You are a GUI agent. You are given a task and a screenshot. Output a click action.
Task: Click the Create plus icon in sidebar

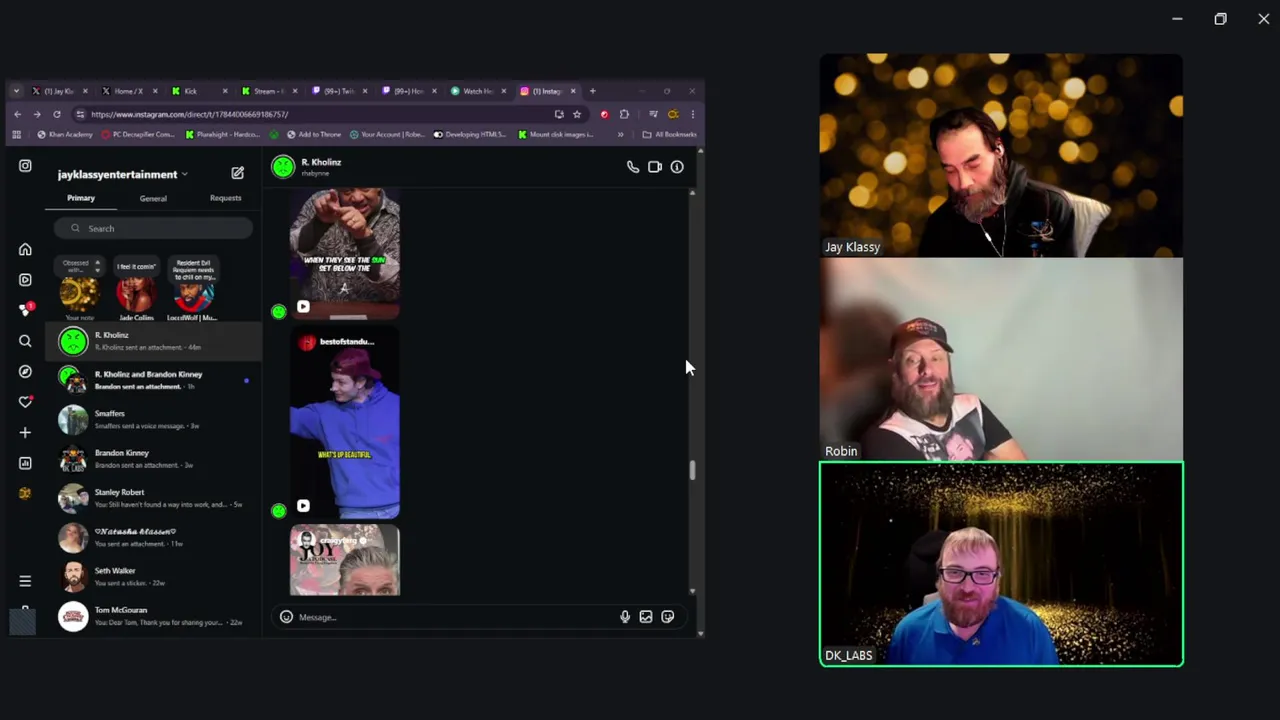tap(25, 433)
